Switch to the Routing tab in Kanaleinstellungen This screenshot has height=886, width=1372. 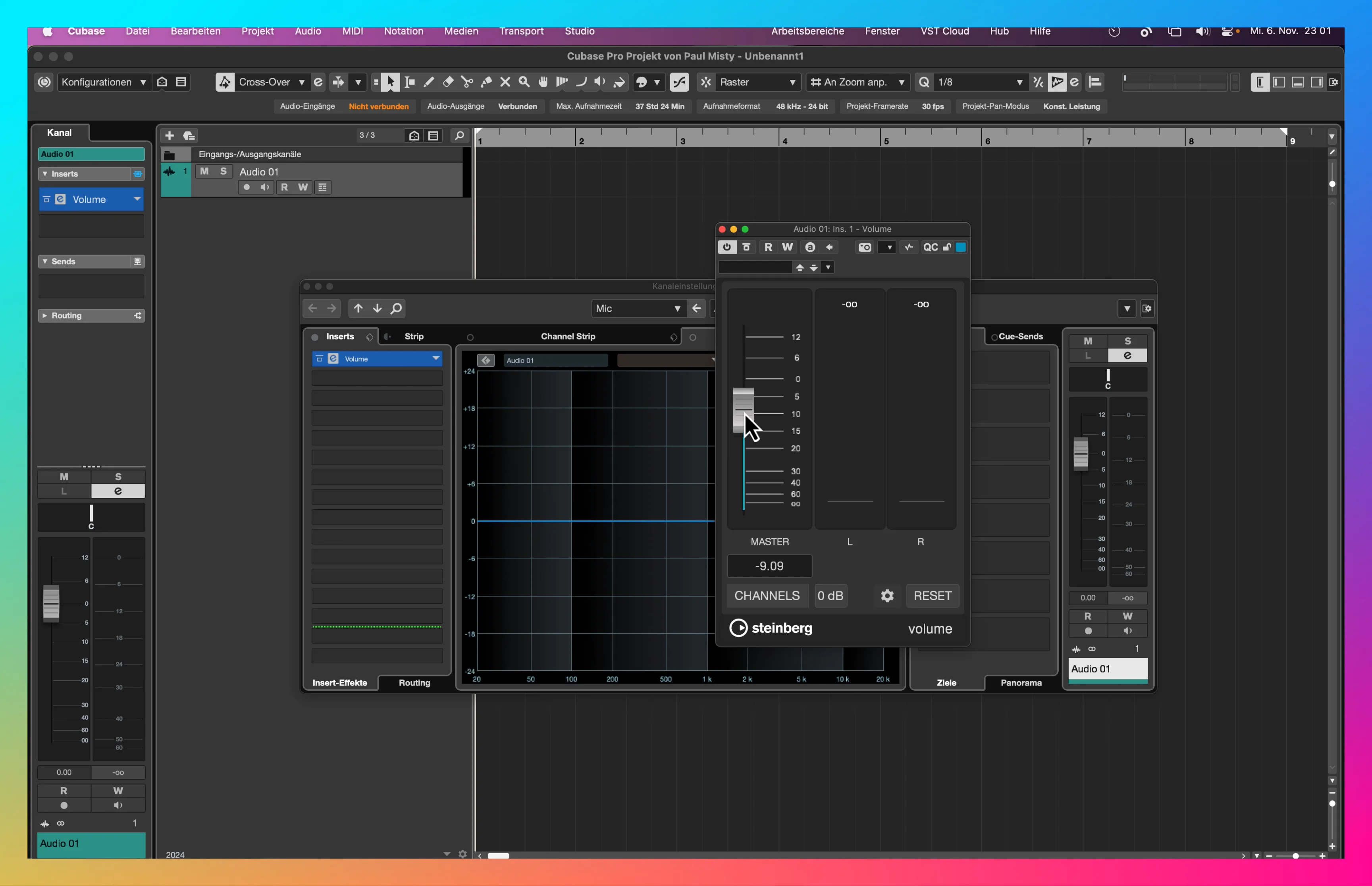tap(414, 683)
